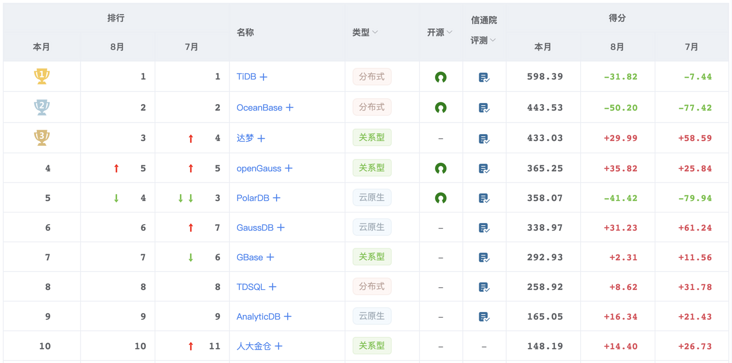Click the plus icon next to OceanBase

click(x=289, y=107)
